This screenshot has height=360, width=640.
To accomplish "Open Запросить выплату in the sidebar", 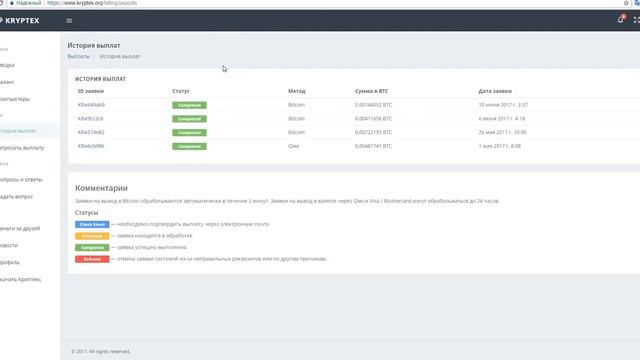I will [x=22, y=148].
